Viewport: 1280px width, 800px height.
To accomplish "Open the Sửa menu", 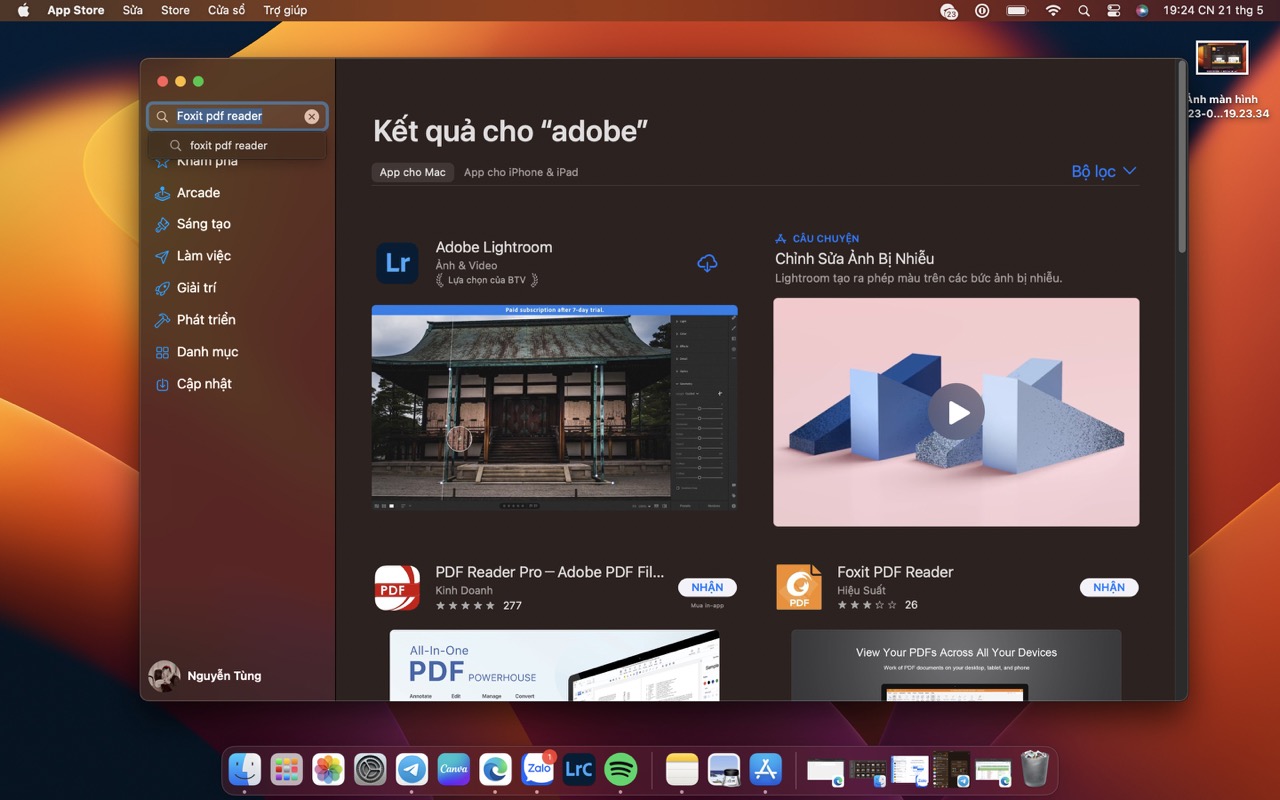I will (x=132, y=10).
